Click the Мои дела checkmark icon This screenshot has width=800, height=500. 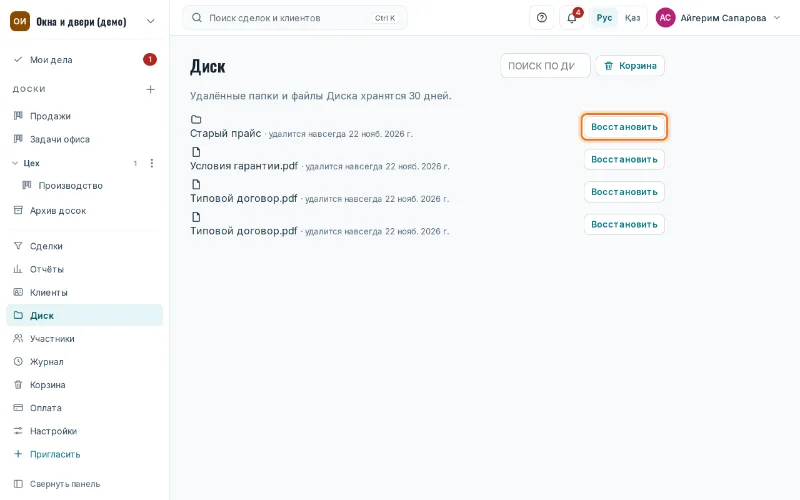pos(18,59)
